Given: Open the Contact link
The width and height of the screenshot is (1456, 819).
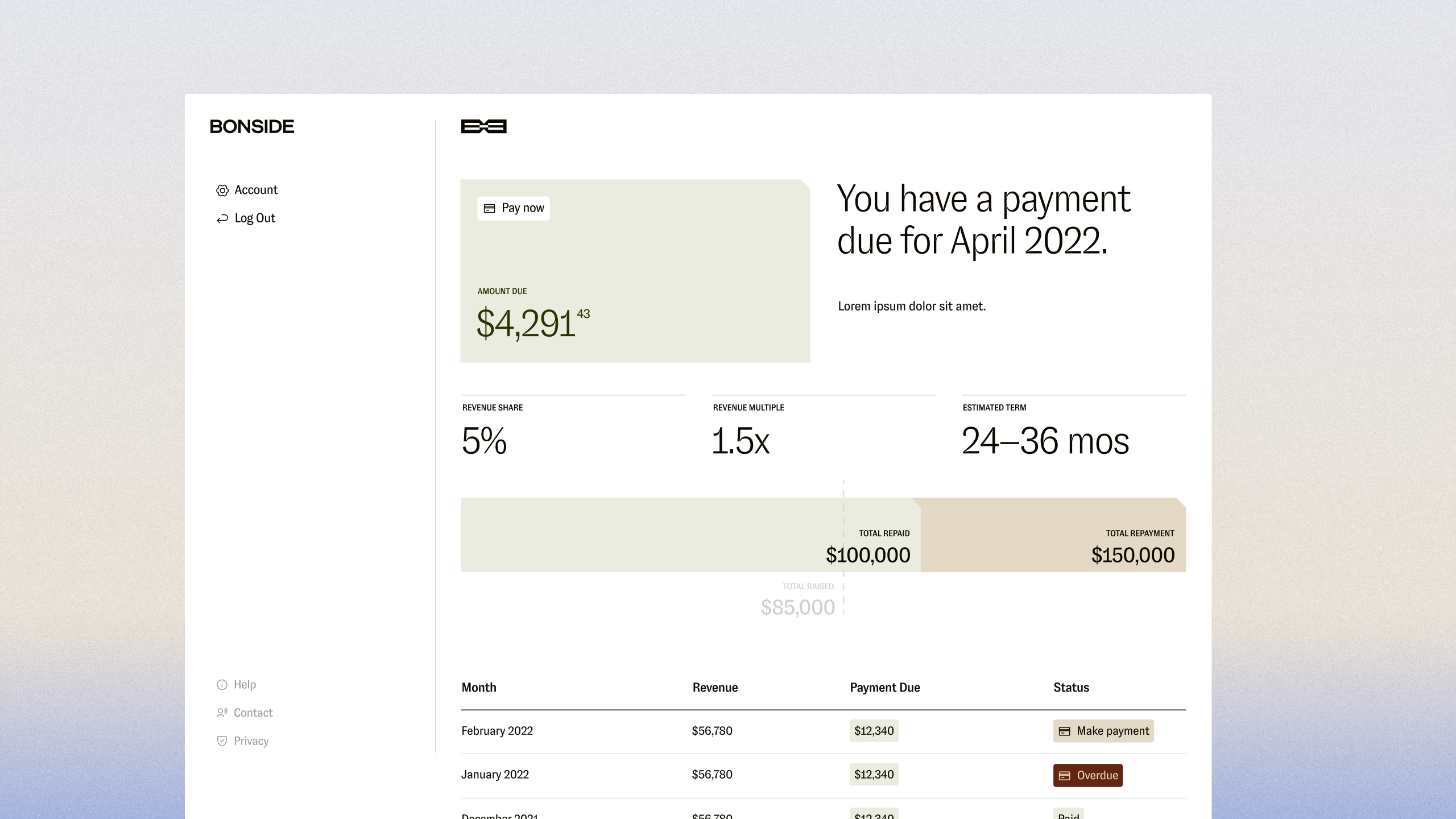Looking at the screenshot, I should coord(253,713).
